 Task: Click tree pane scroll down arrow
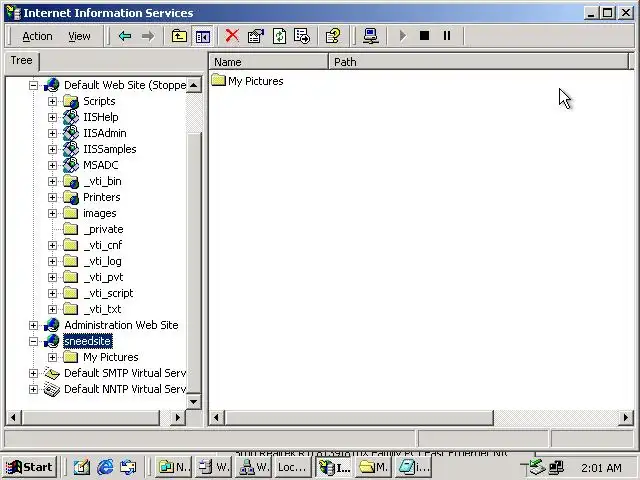[x=193, y=401]
